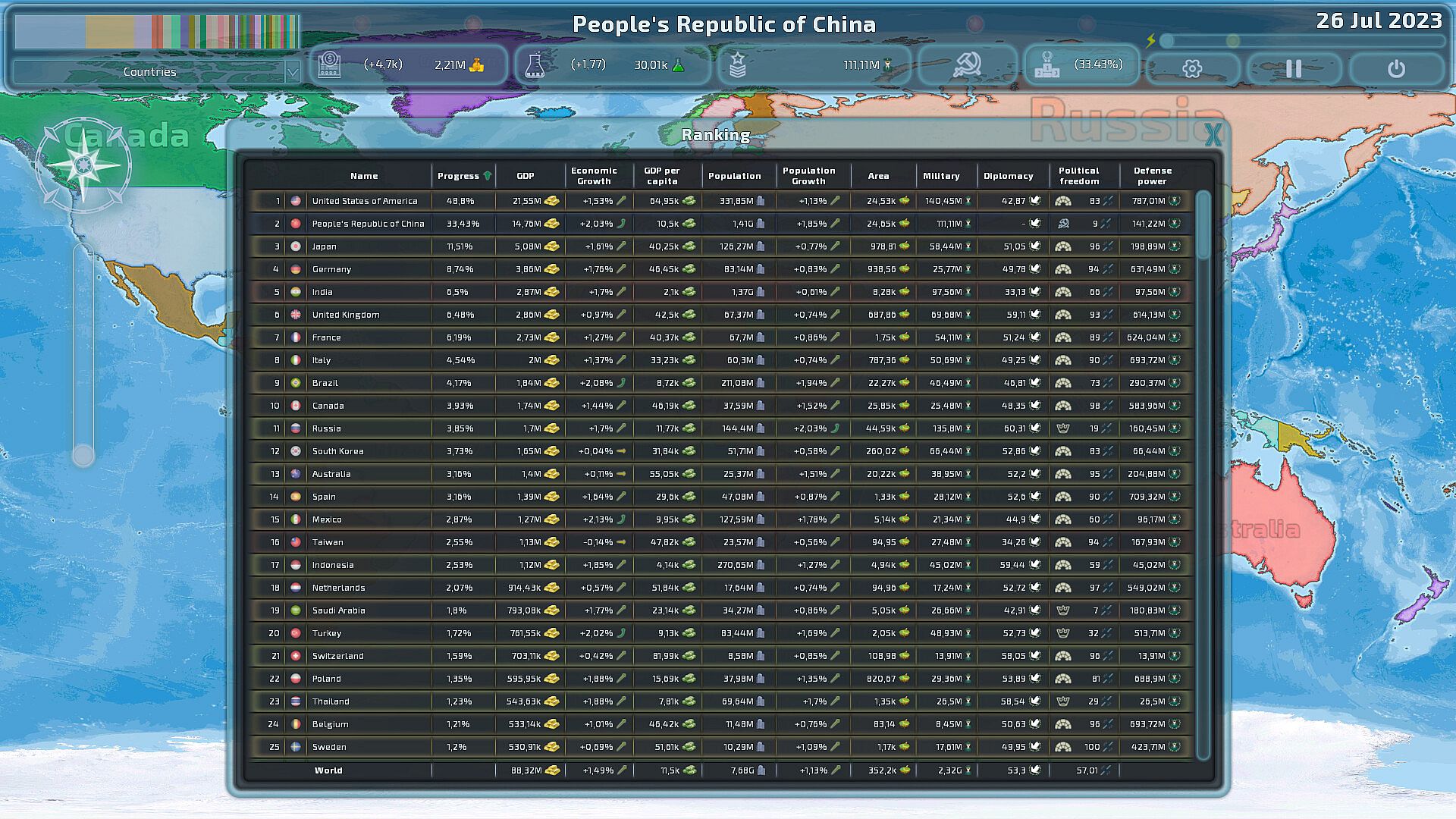This screenshot has height=819, width=1456.
Task: Click the power quit icon
Action: click(x=1396, y=69)
